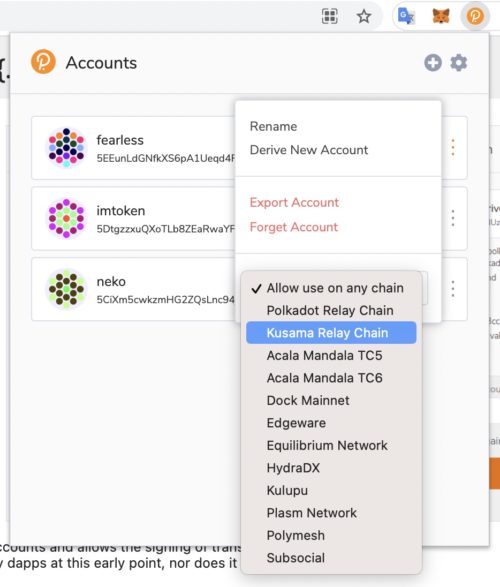Image resolution: width=500 pixels, height=587 pixels.
Task: Open the three-dot menu for imtoken account
Action: (x=453, y=218)
